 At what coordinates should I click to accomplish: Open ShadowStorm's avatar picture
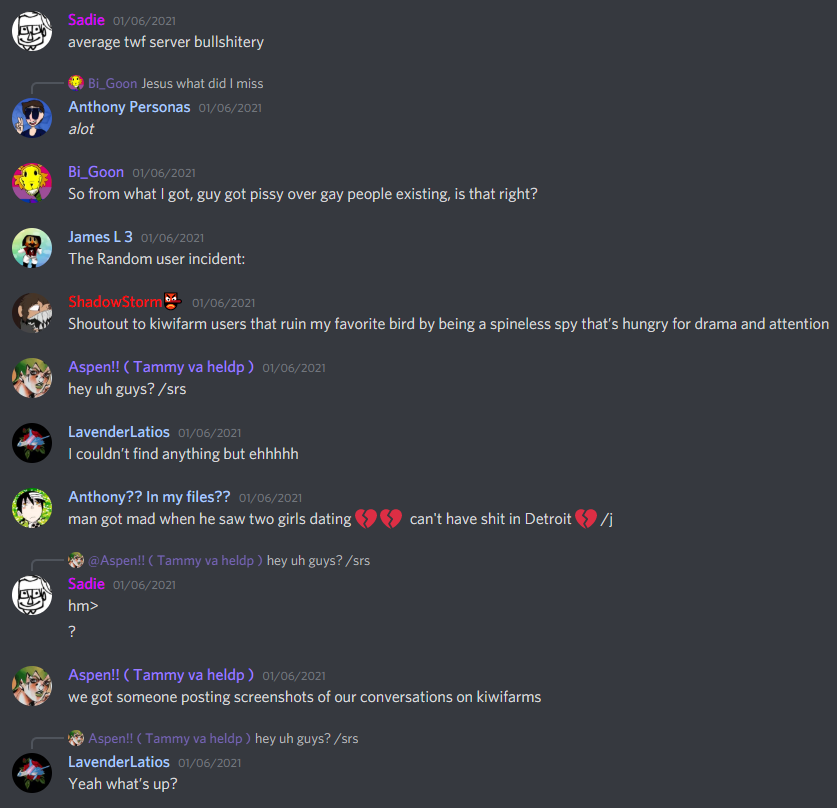point(32,313)
